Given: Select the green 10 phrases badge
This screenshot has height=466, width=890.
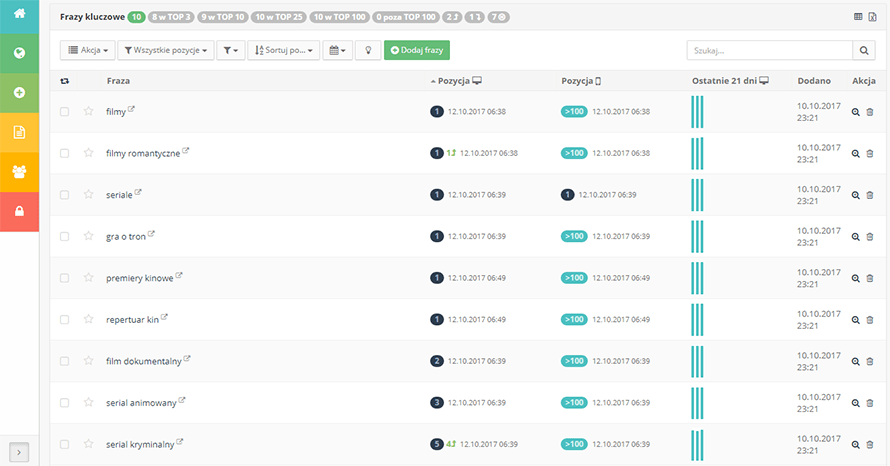Looking at the screenshot, I should [x=136, y=17].
